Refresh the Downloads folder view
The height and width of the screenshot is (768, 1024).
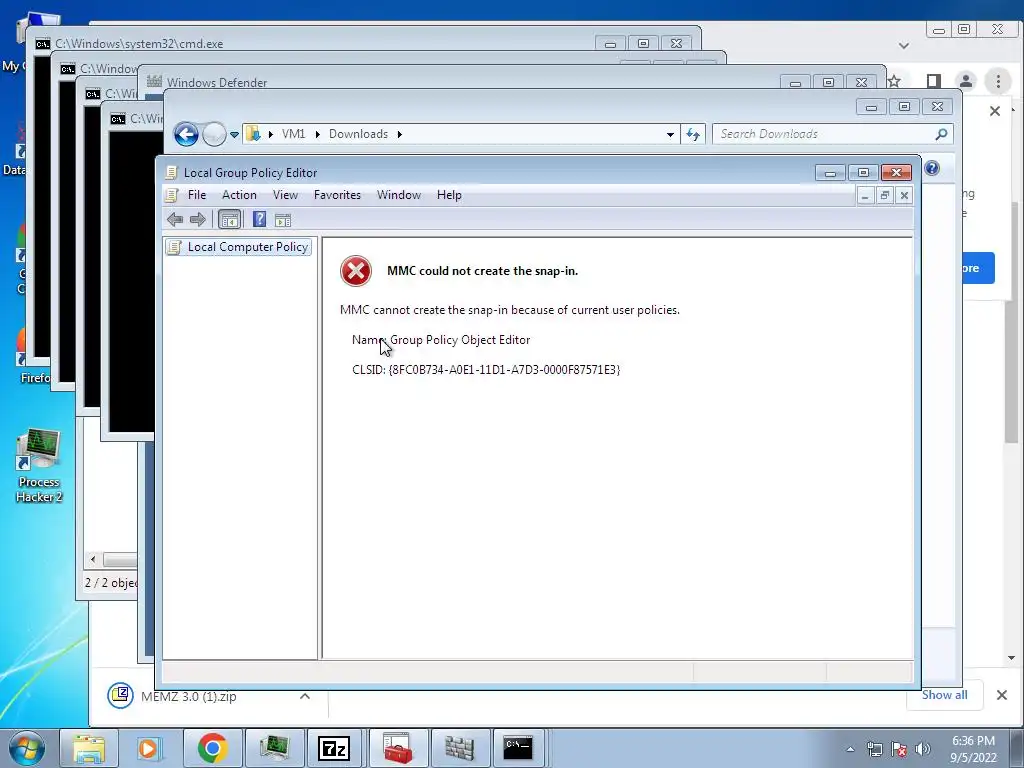692,135
